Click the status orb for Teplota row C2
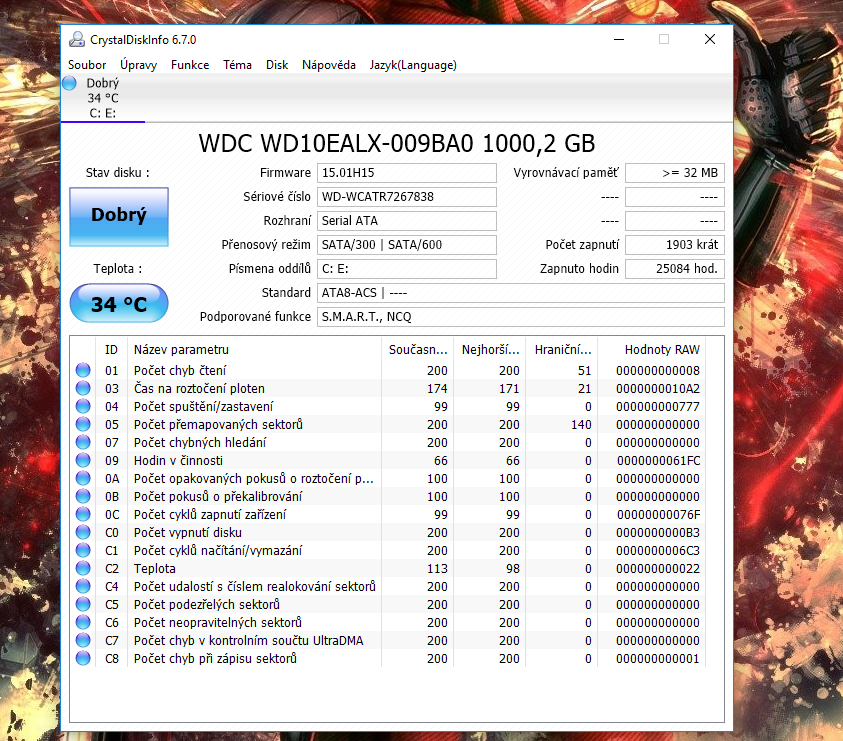843x741 pixels. coord(83,568)
